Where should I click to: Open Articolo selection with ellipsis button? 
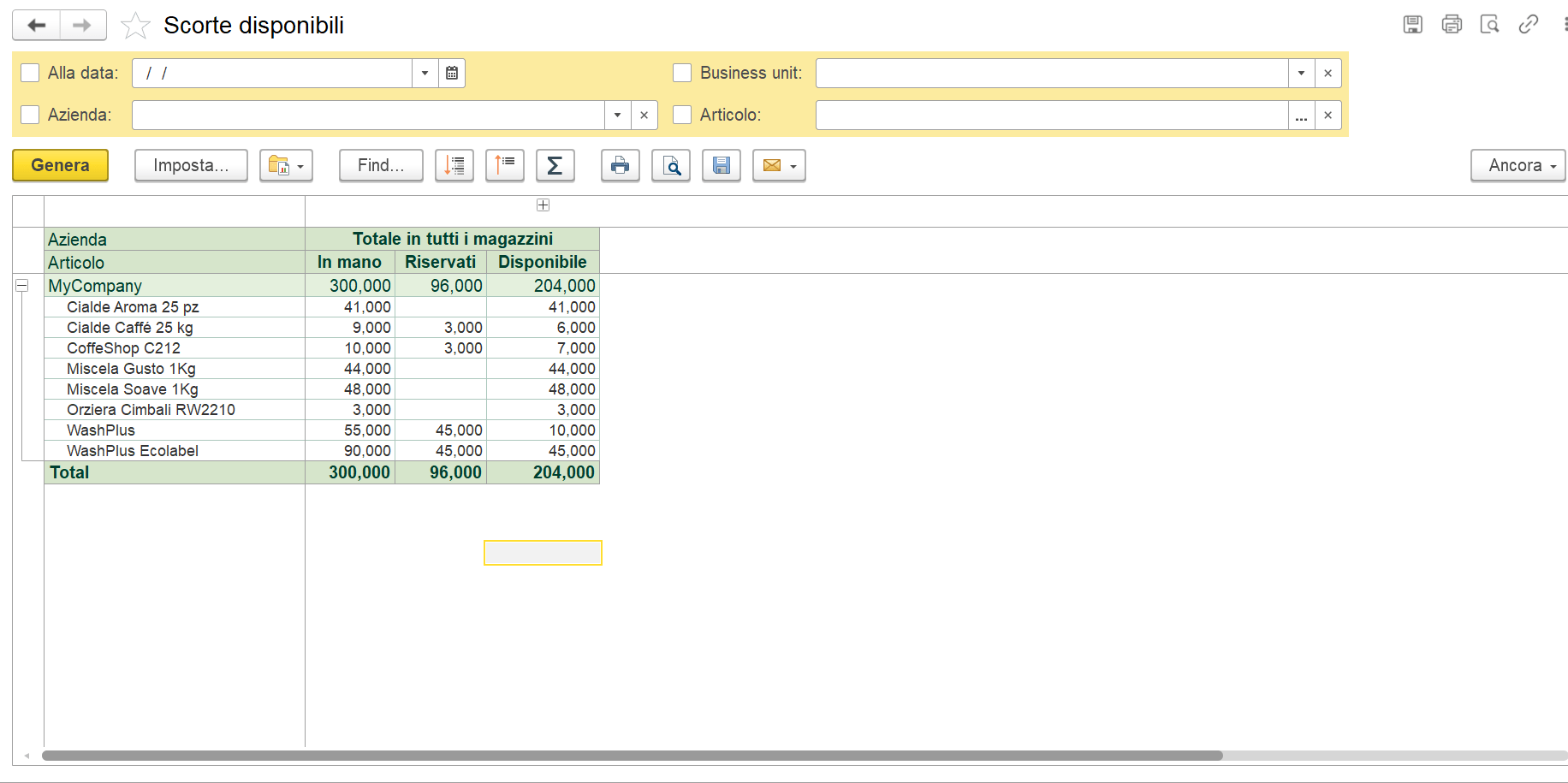(x=1301, y=115)
